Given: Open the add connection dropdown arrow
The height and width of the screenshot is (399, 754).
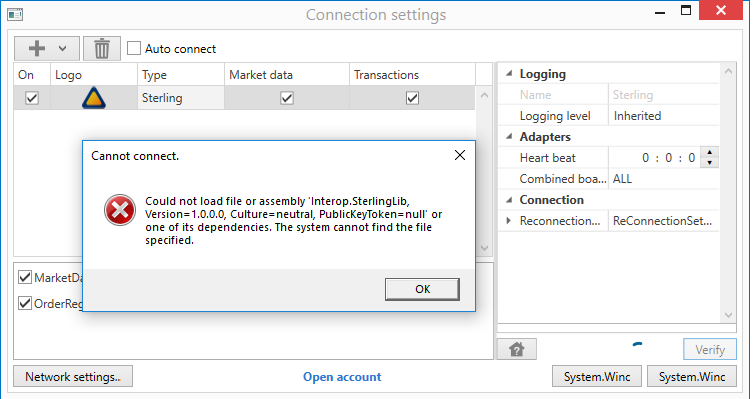Looking at the screenshot, I should coord(63,49).
